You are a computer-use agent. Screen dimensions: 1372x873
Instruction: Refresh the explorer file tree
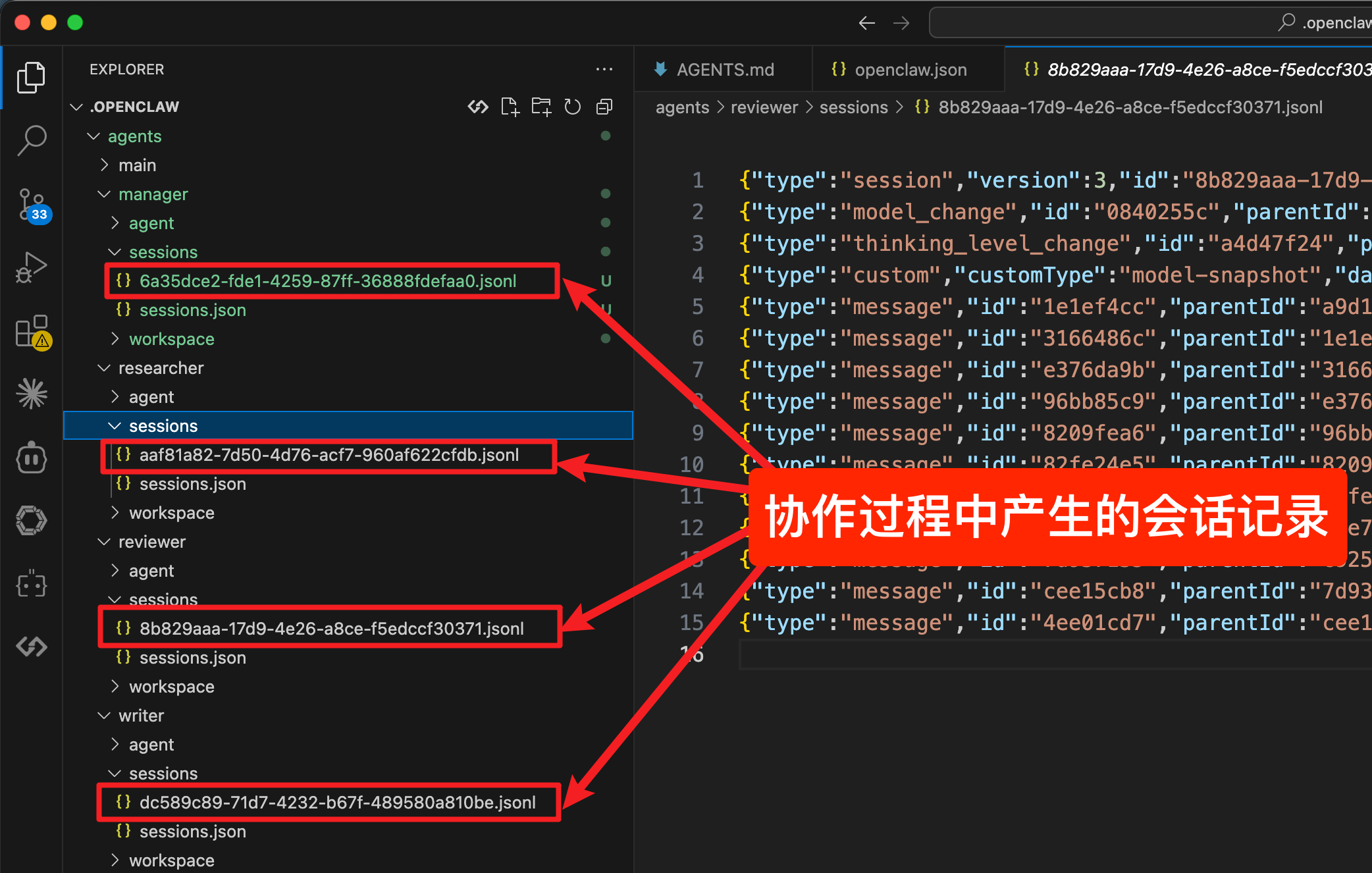[573, 107]
